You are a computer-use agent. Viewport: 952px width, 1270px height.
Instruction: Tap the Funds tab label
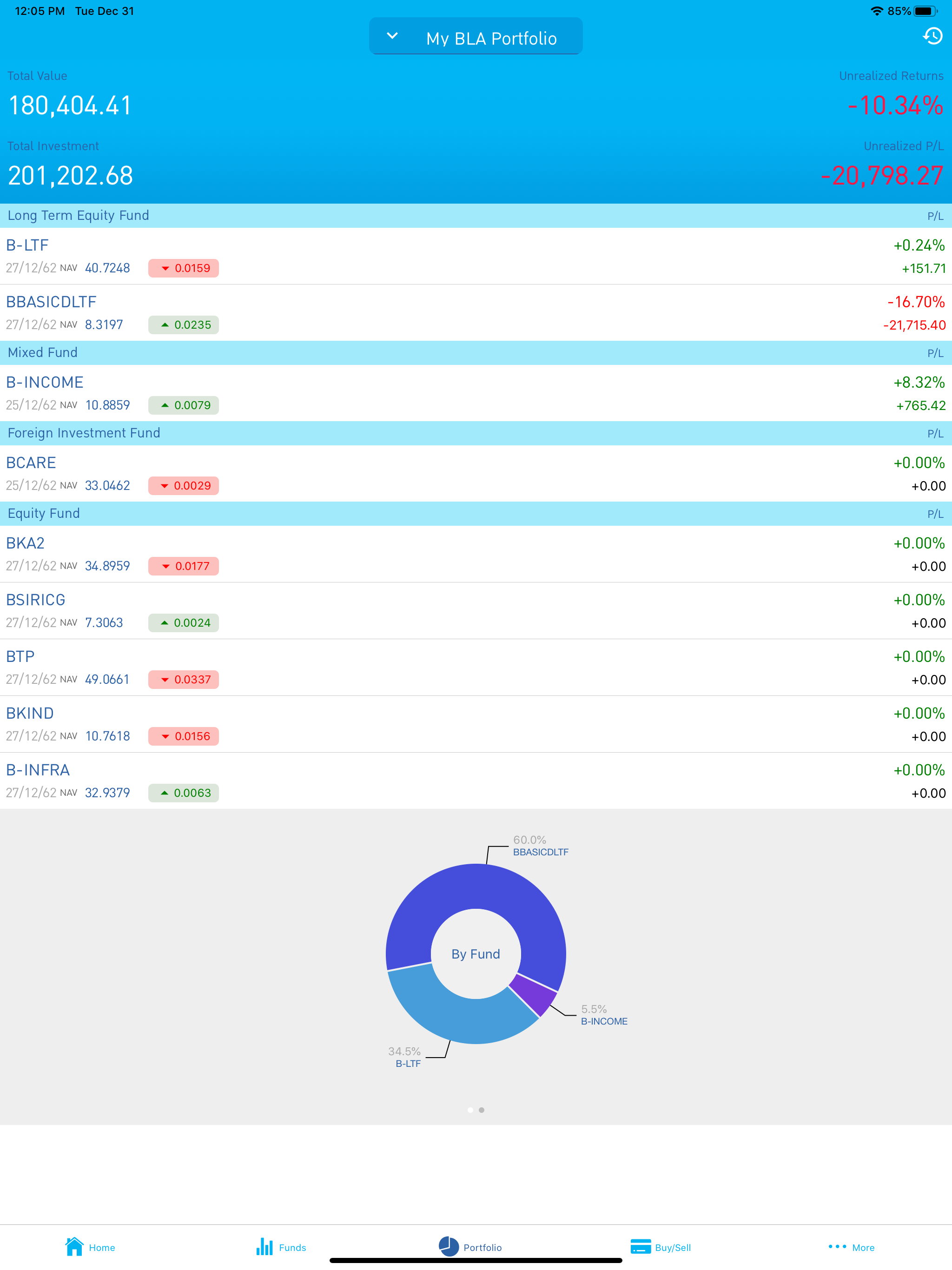tap(292, 1248)
